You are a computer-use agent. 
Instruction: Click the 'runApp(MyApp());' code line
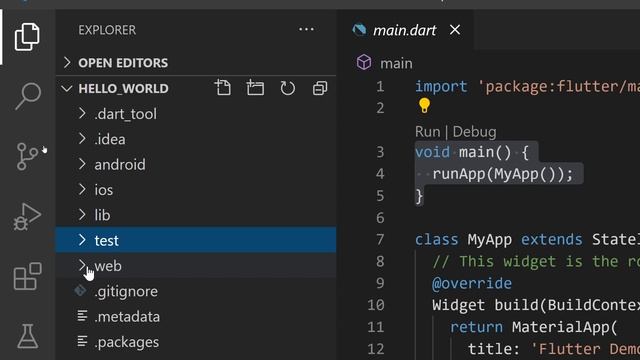tap(502, 174)
